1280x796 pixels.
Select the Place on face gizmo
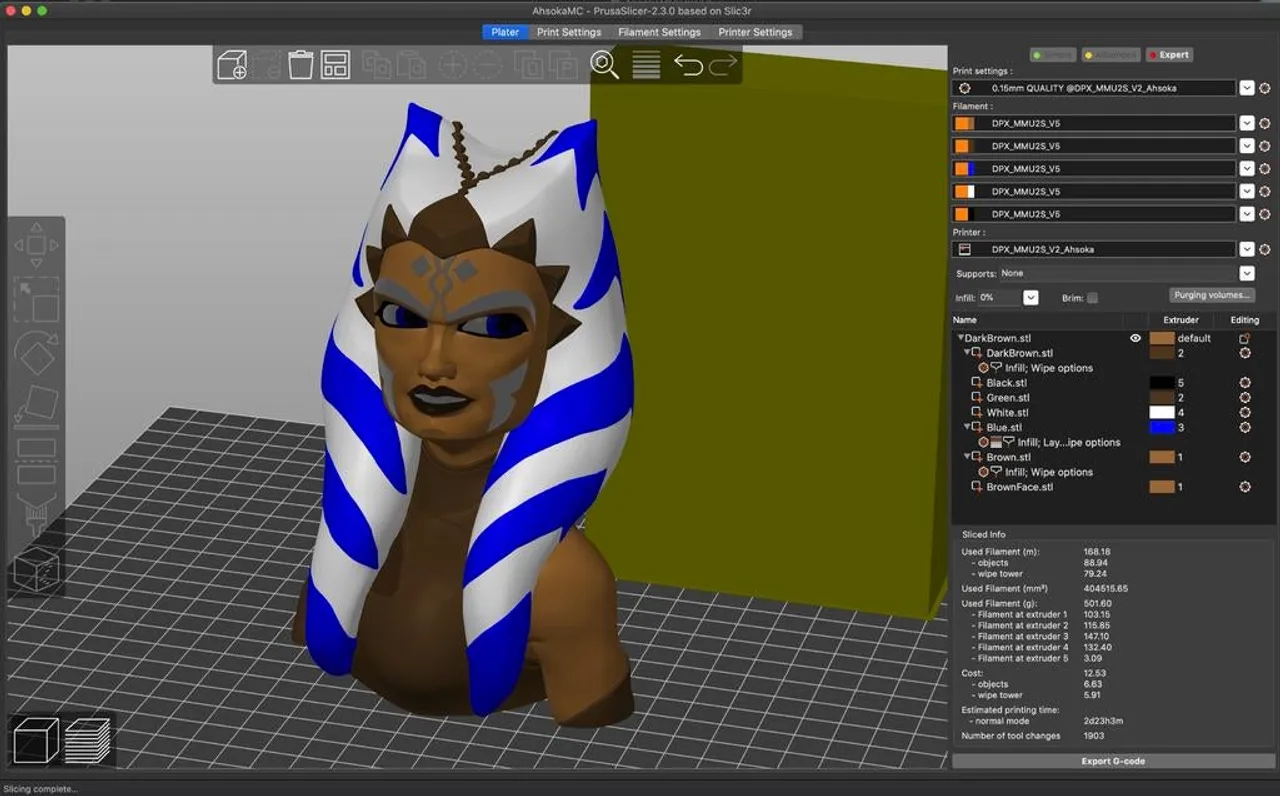36,405
